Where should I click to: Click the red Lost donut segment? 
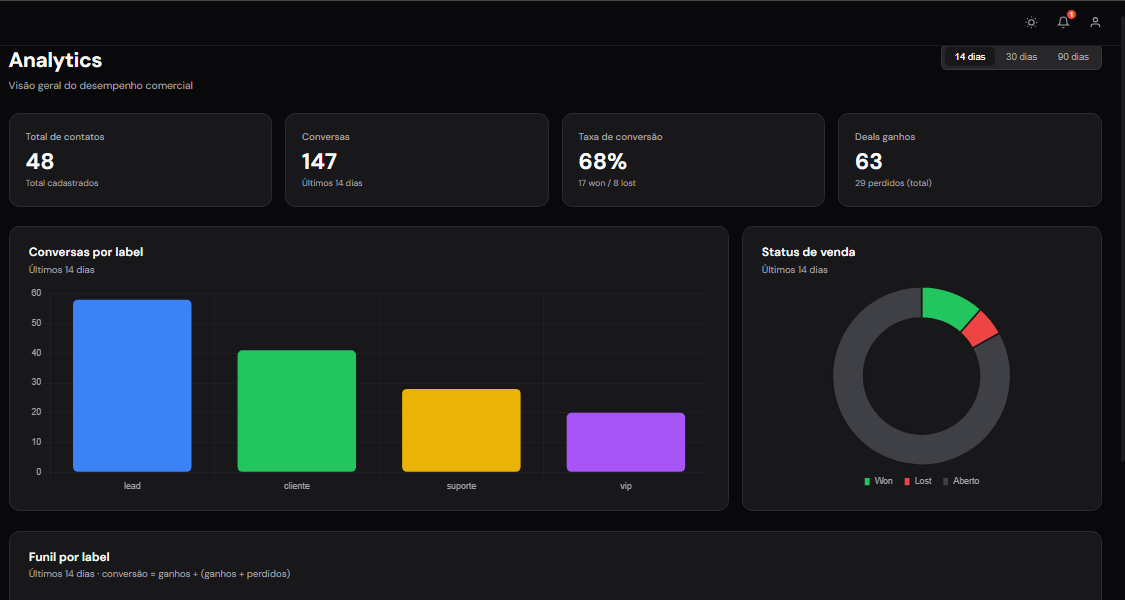979,329
